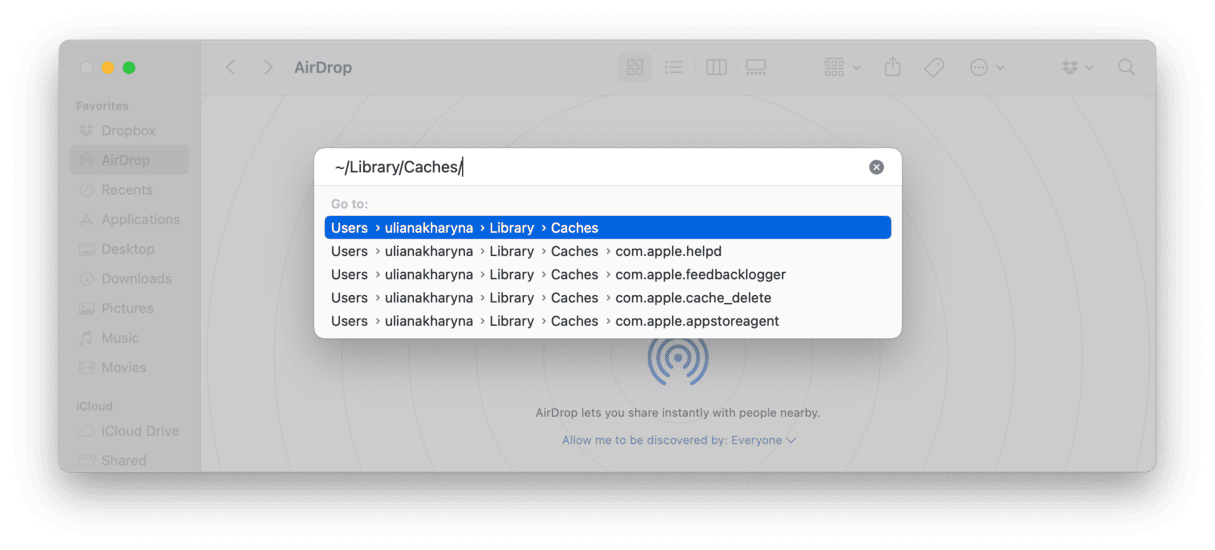The height and width of the screenshot is (550, 1215).
Task: Open the 'Allow me to be discovered by' dropdown
Action: click(x=679, y=440)
